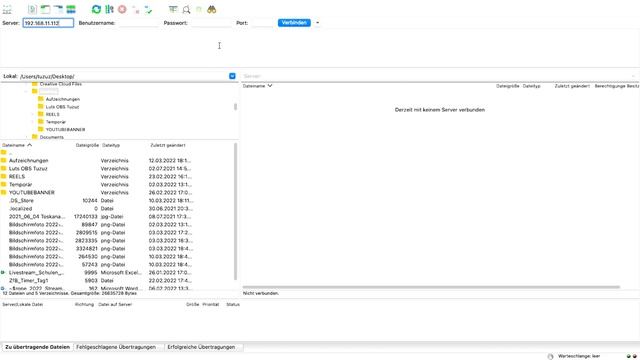
Task: Toggle the local directory tree icon
Action: (x=45, y=9)
